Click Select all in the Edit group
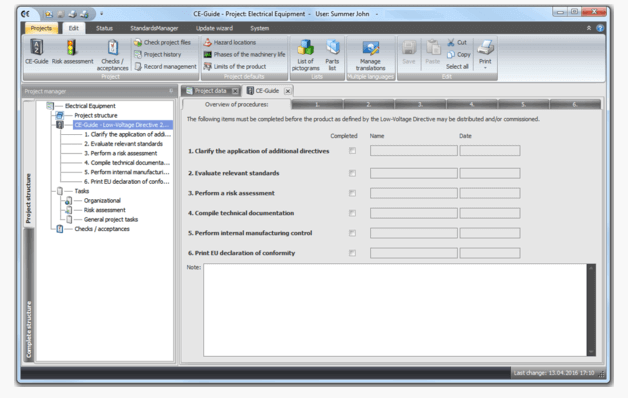 457,66
